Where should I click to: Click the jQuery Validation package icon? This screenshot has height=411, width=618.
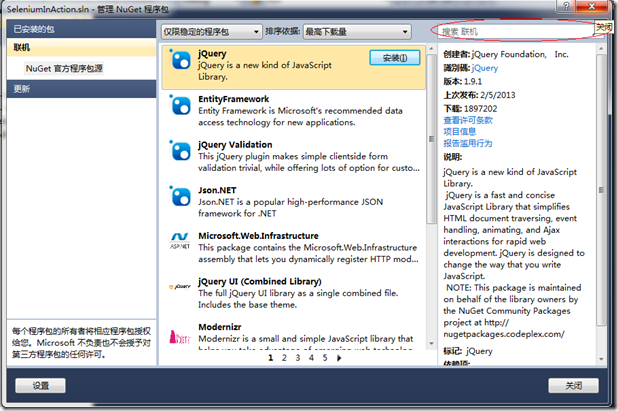tap(181, 151)
